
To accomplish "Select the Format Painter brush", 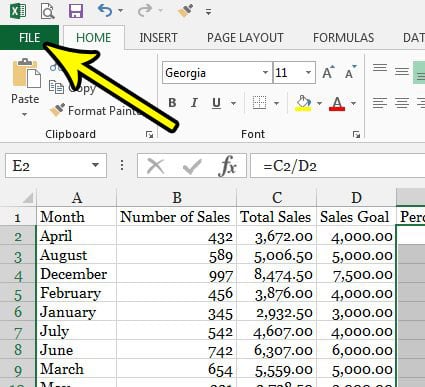I will click(x=57, y=110).
